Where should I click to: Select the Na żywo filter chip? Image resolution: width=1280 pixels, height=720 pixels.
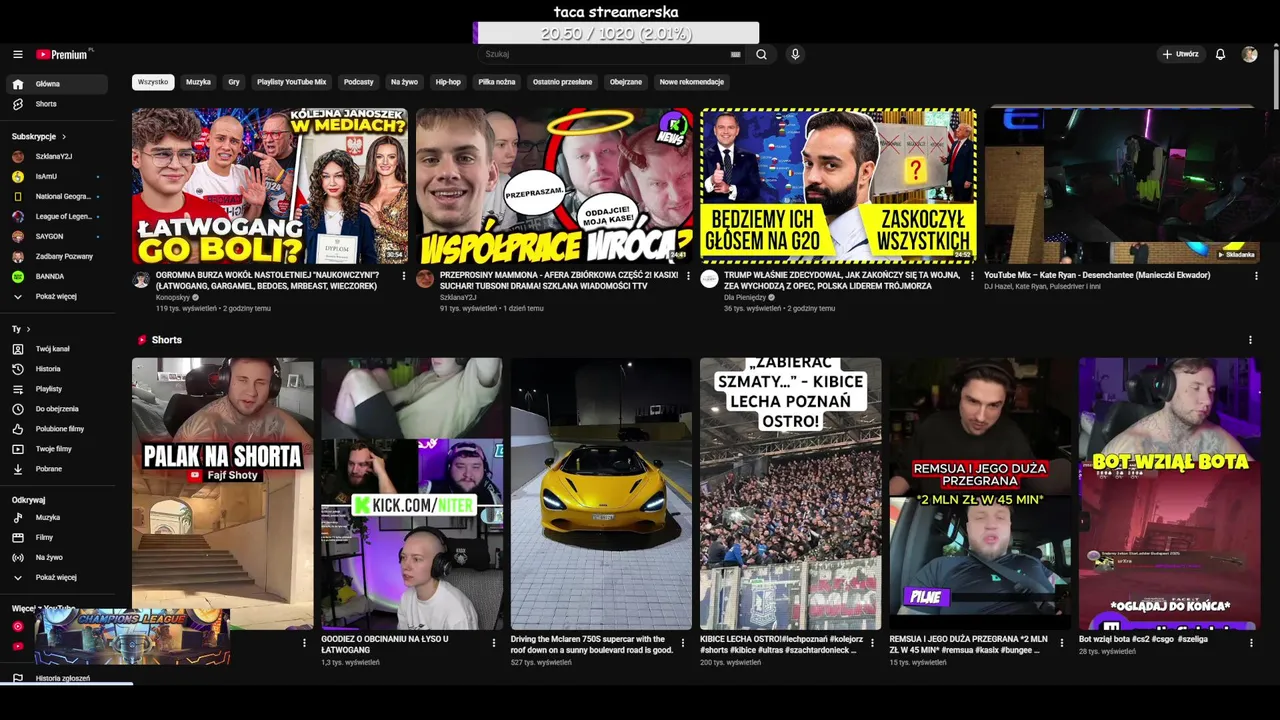tap(404, 82)
